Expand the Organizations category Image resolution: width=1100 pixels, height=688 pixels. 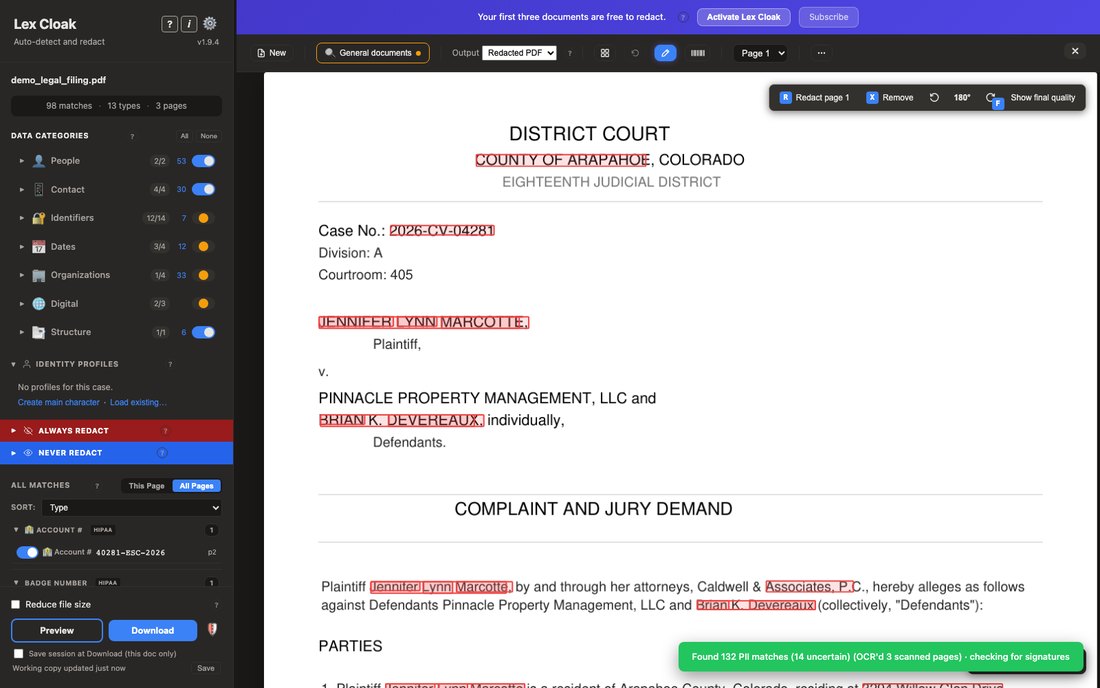(22, 275)
